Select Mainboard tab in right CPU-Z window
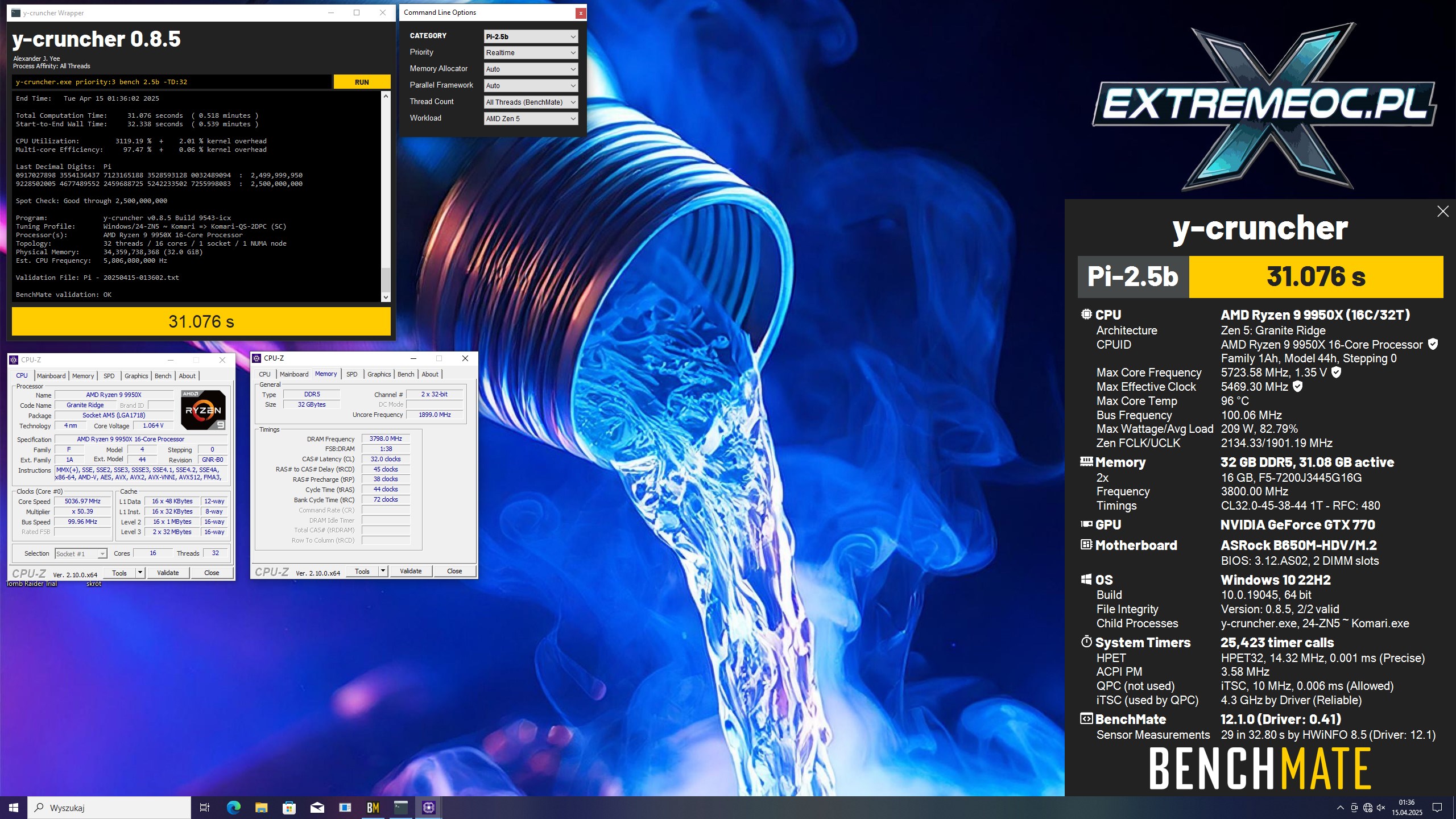 click(x=294, y=374)
